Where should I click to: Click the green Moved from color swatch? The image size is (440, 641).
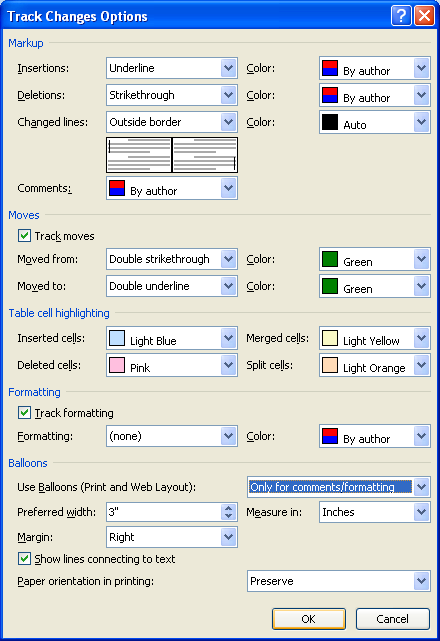point(330,259)
